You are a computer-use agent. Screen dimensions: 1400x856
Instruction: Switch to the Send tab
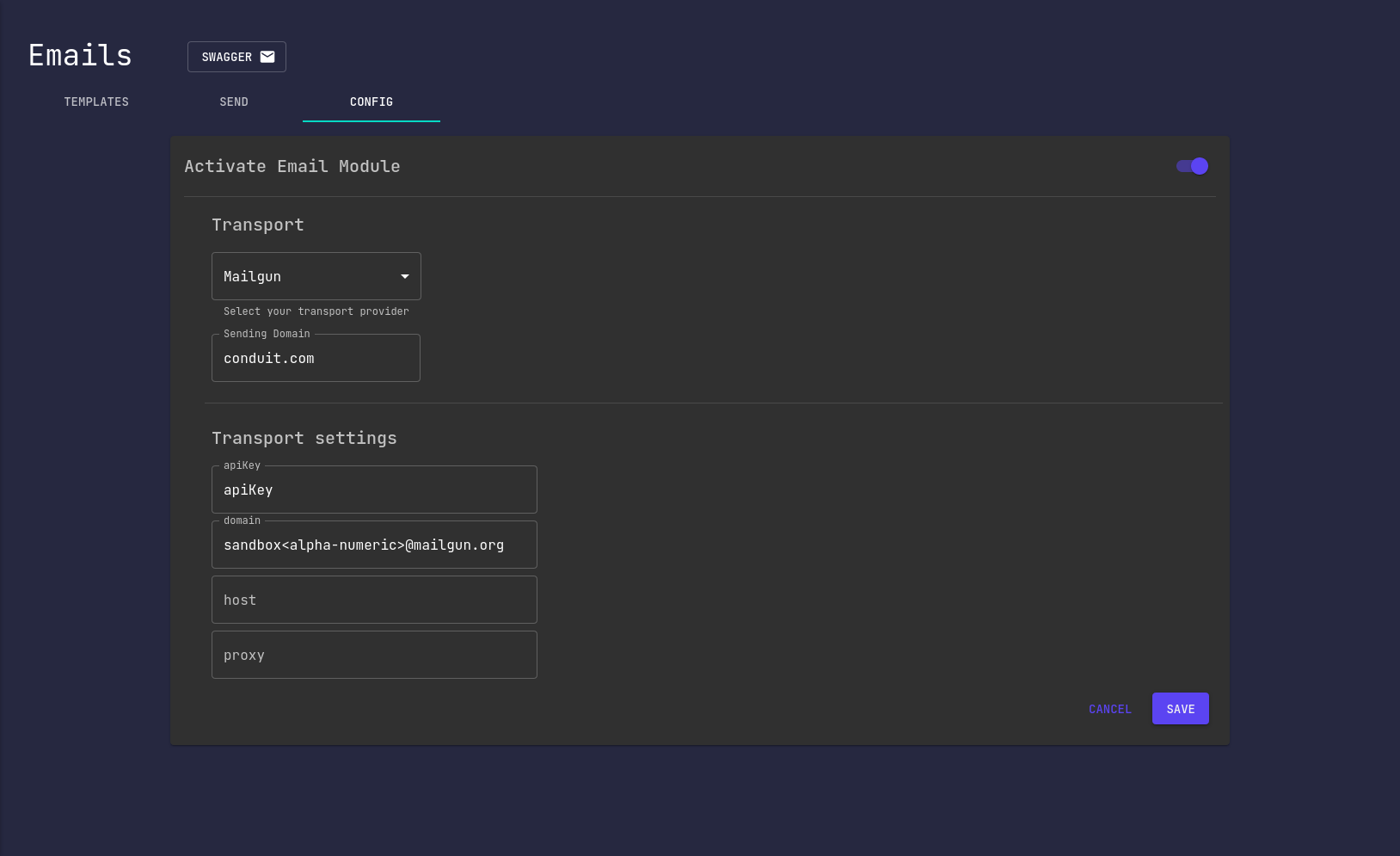pyautogui.click(x=234, y=102)
